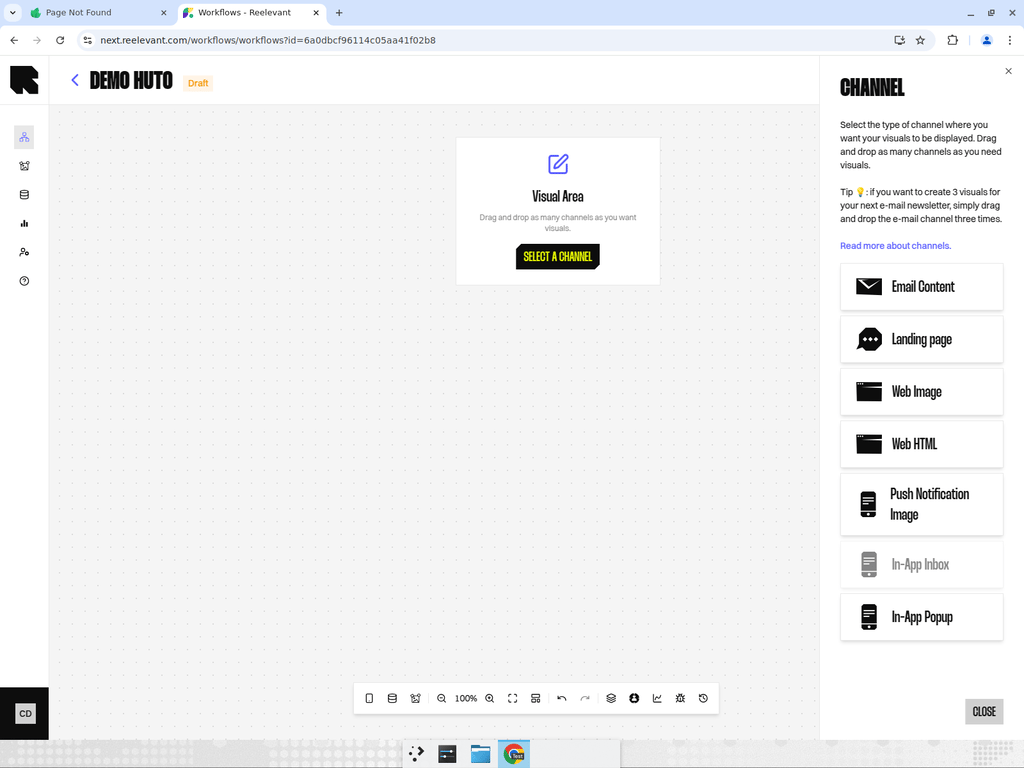The width and height of the screenshot is (1024, 768).
Task: Close the Channel panel with the X
Action: 1008,71
